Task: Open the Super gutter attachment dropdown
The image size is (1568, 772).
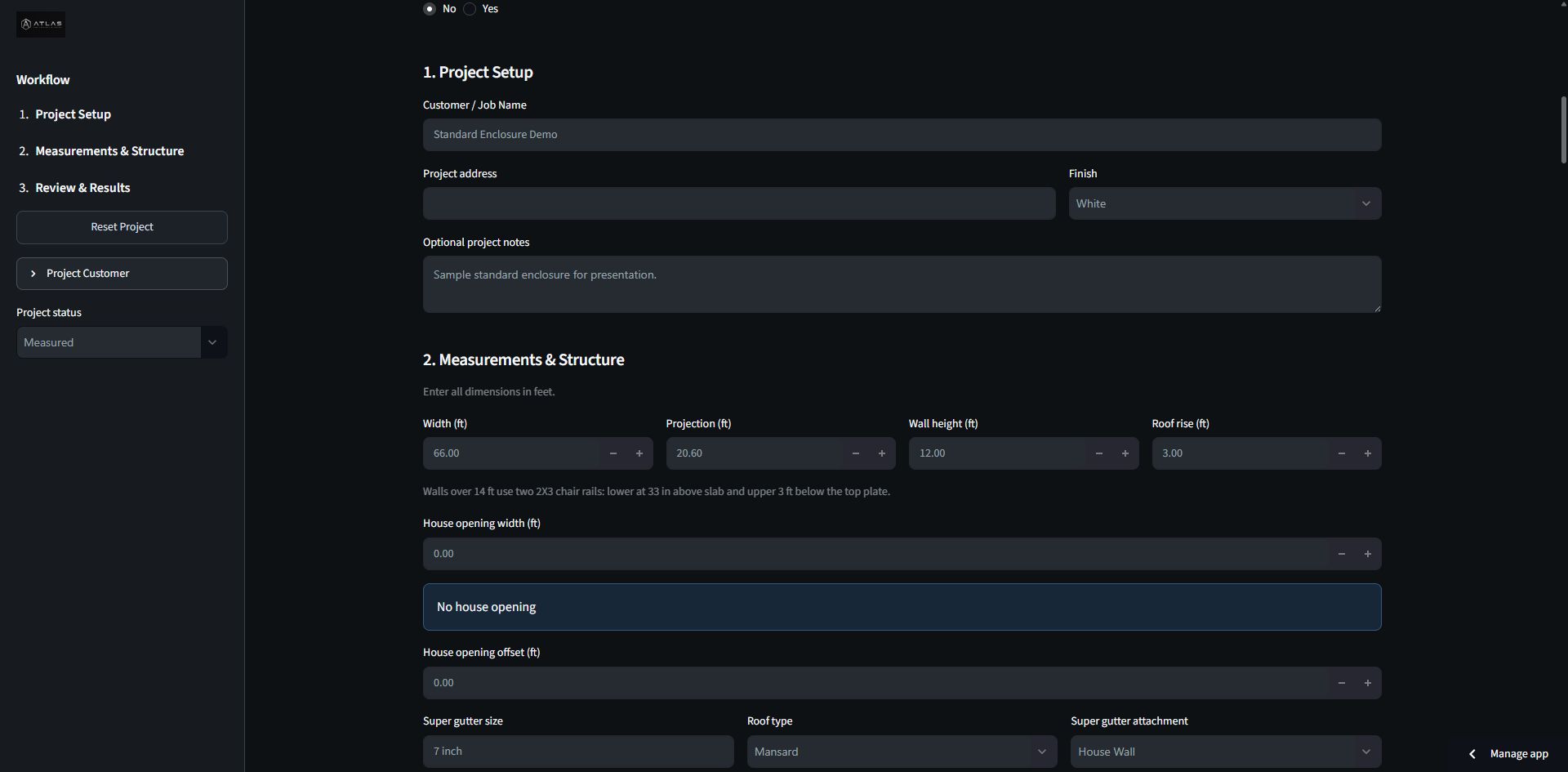Action: tap(1226, 752)
